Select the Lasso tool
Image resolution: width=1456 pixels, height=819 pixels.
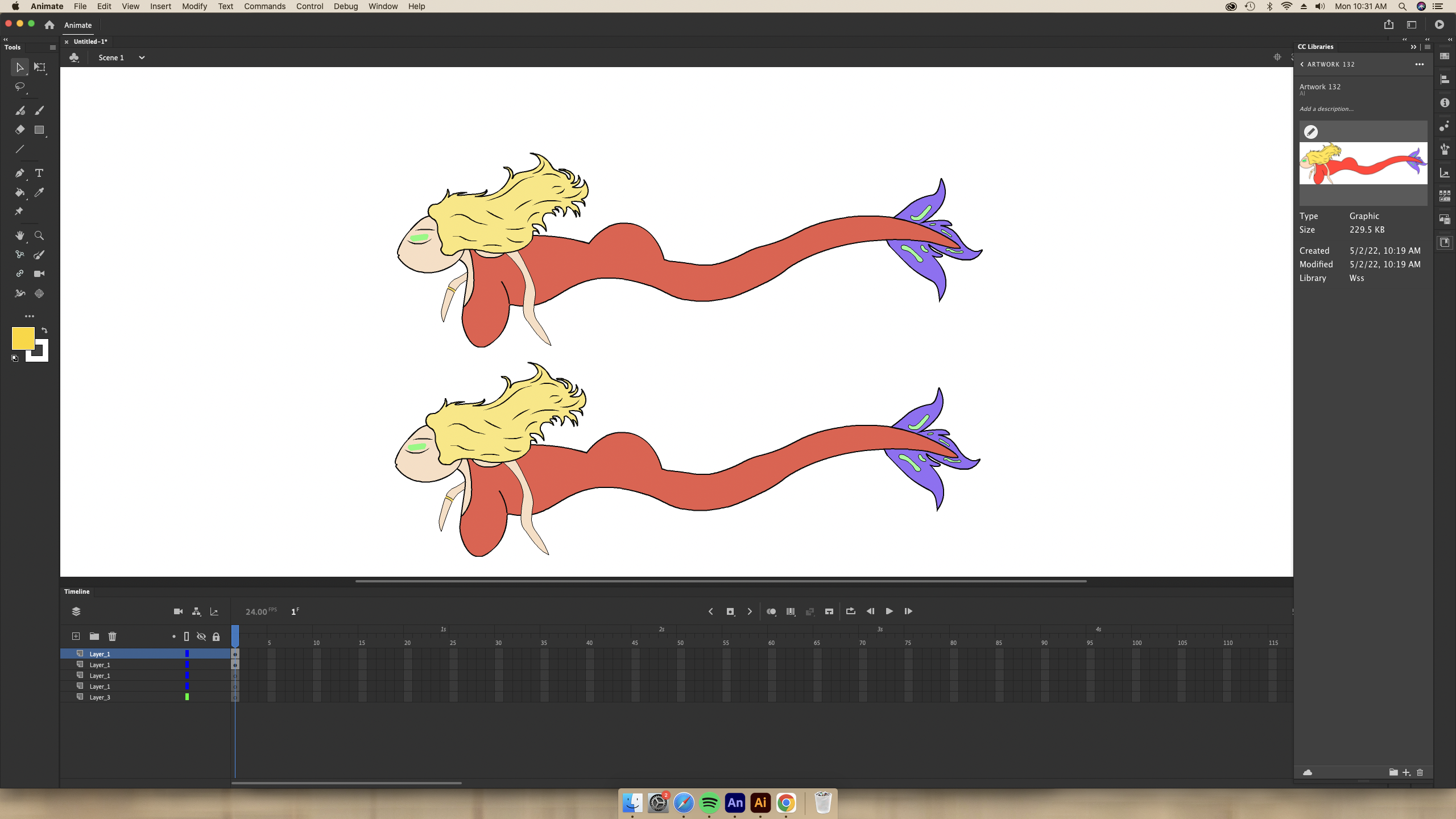20,87
